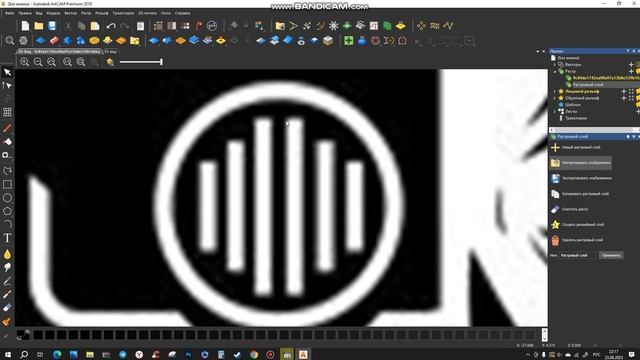Click the project panel horizontal scrollbar
Image resolution: width=640 pixels, height=360 pixels.
pyautogui.click(x=595, y=130)
